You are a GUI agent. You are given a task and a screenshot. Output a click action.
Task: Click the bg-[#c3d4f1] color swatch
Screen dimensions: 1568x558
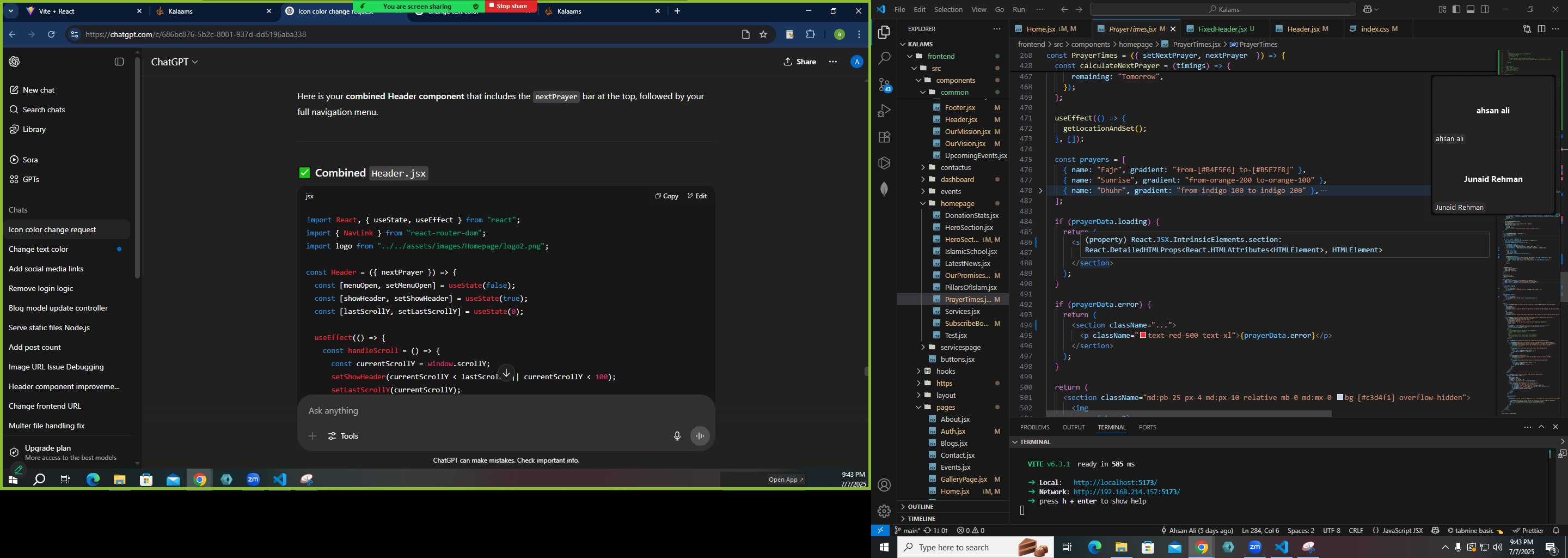1340,398
